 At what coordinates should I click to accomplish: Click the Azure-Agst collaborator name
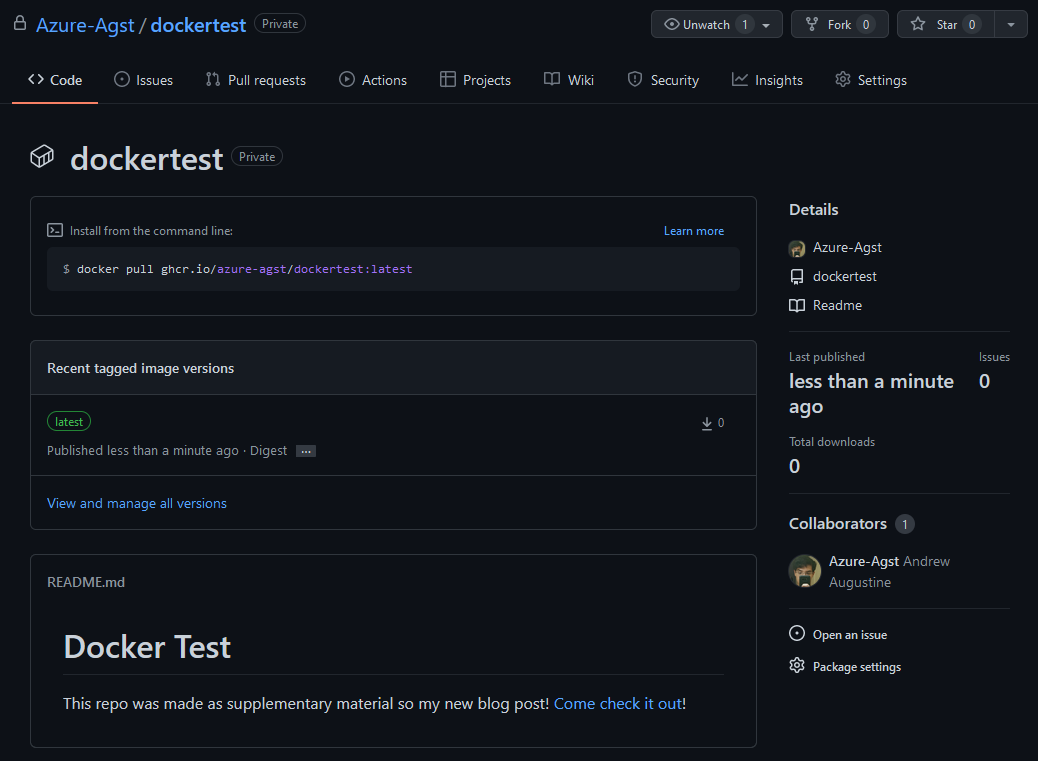click(864, 561)
